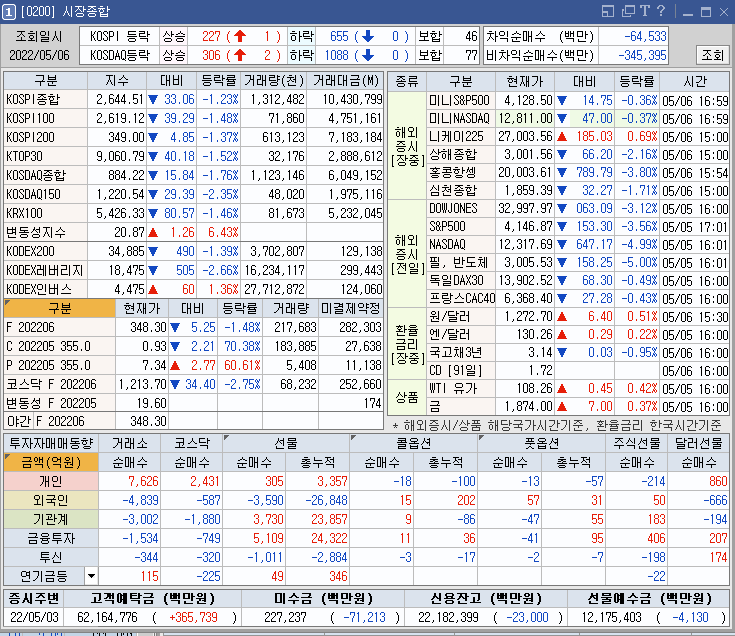The width and height of the screenshot is (735, 636).
Task: Click the 미니NASDAQ row label
Action: pyautogui.click(x=459, y=118)
